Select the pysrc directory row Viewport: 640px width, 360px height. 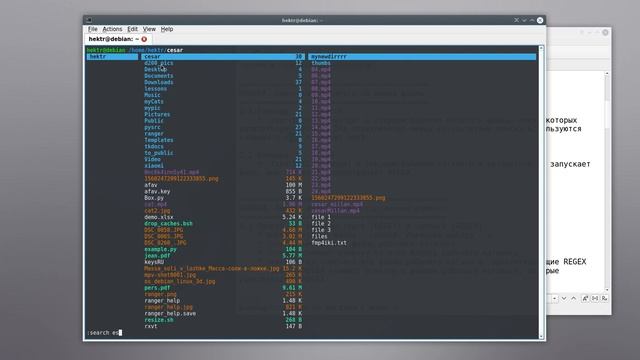point(222,127)
